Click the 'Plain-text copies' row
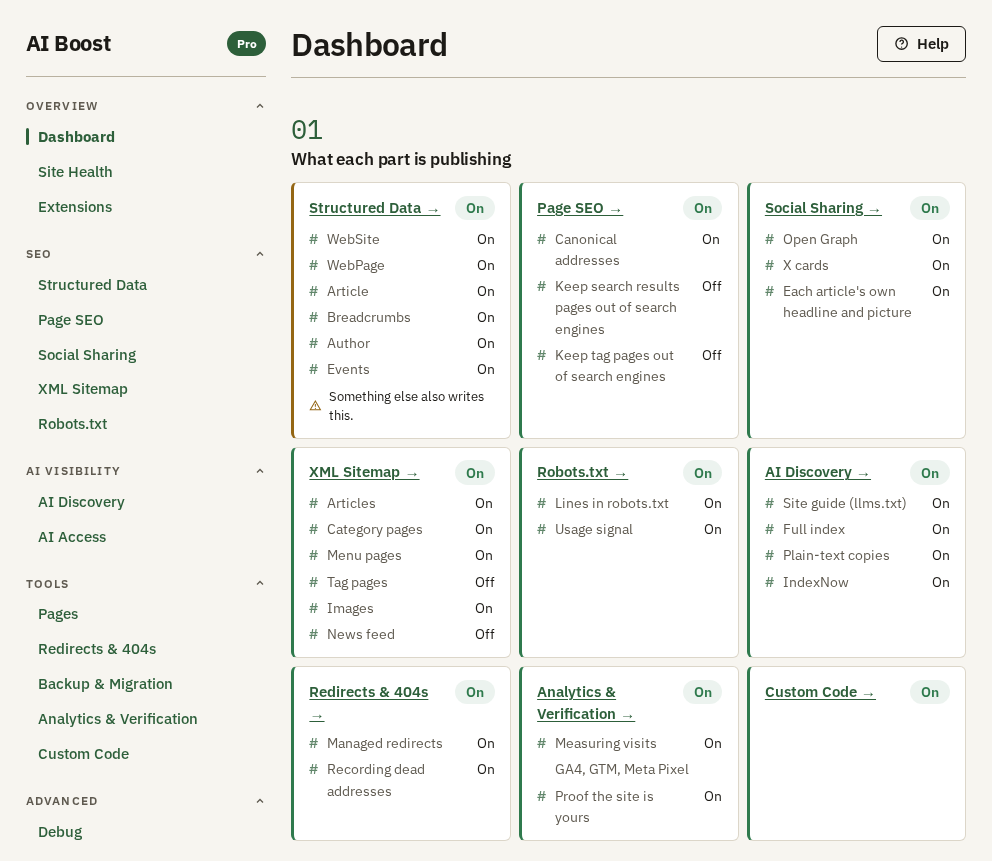This screenshot has width=992, height=861. tap(857, 555)
